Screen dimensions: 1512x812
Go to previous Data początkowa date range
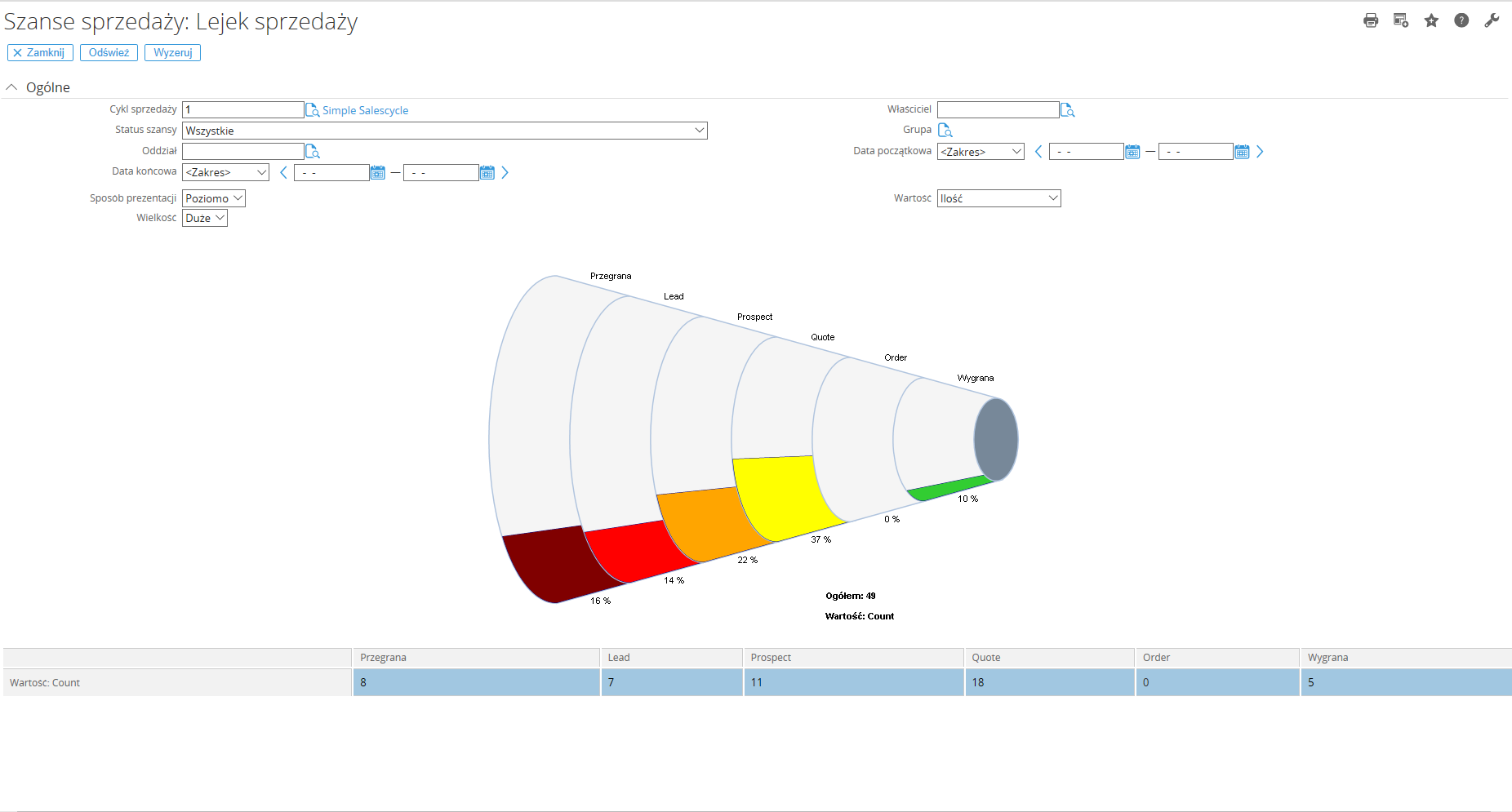[x=1038, y=152]
